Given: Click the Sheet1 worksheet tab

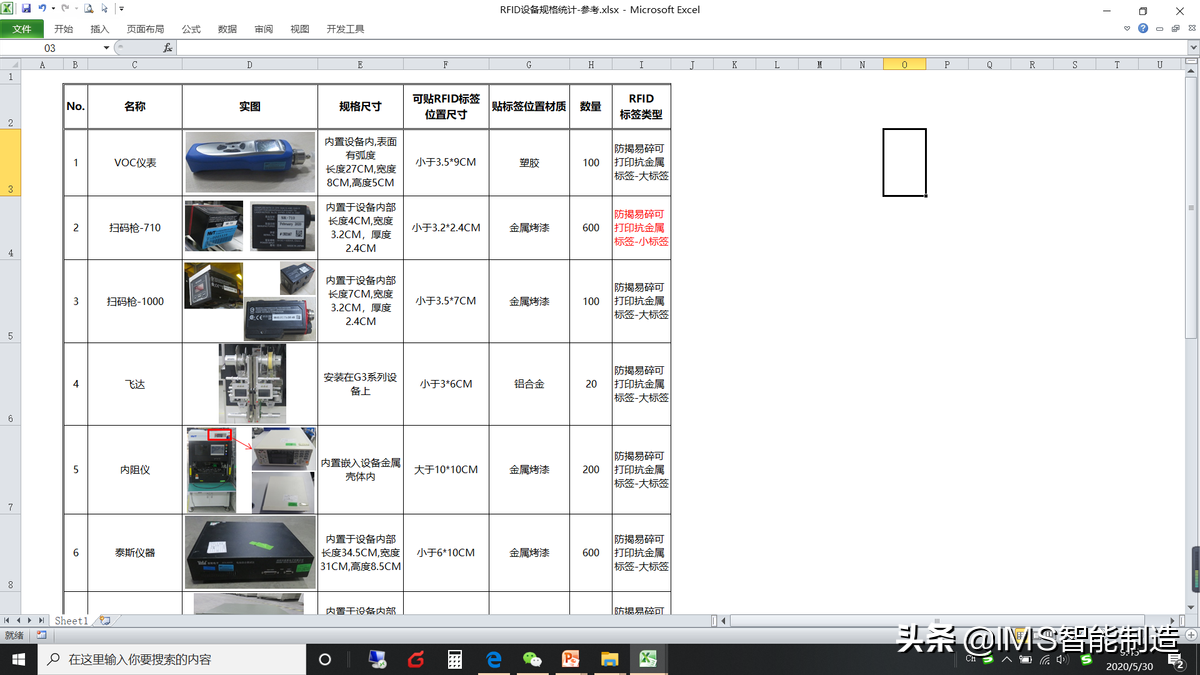Looking at the screenshot, I should 71,620.
